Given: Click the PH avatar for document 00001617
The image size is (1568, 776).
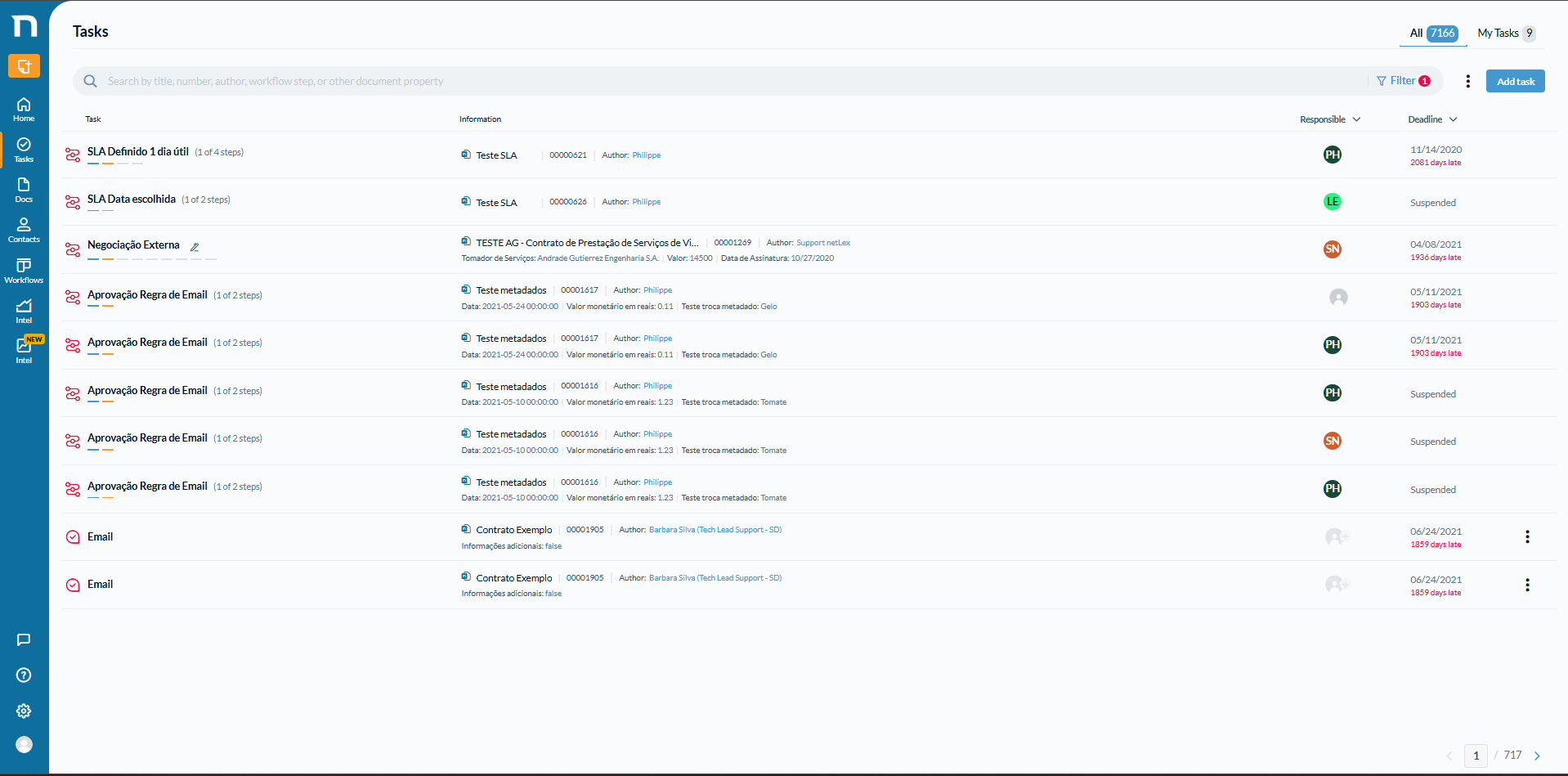Looking at the screenshot, I should point(1333,345).
